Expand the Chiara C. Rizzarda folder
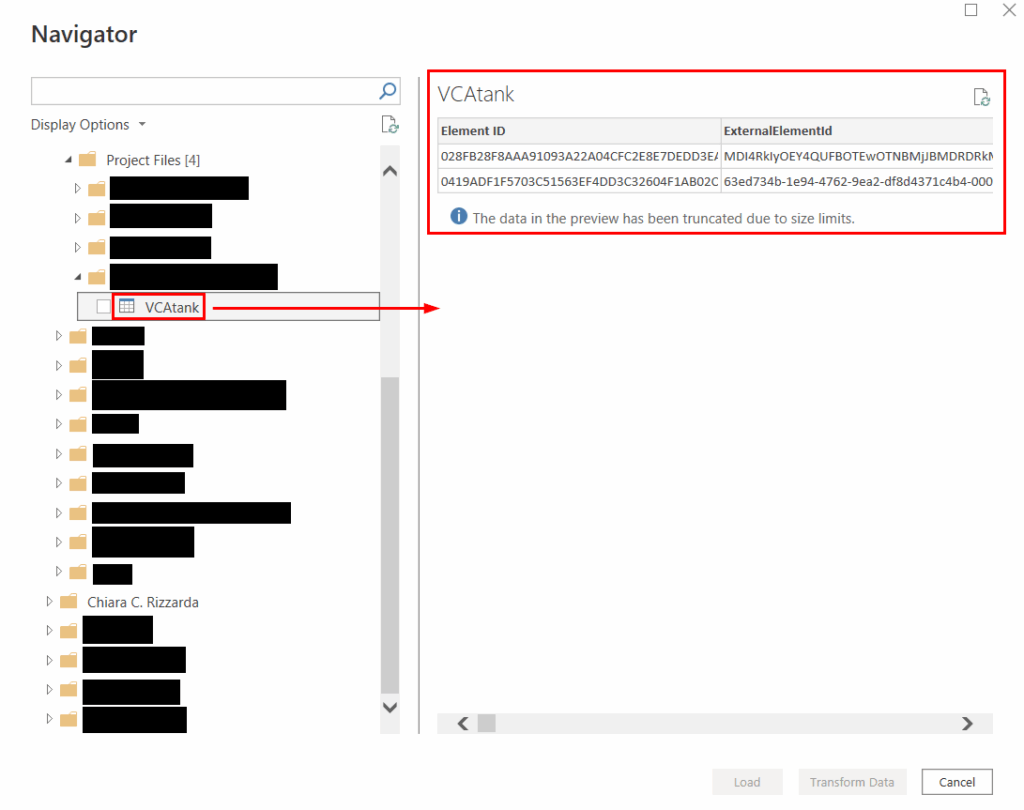Image resolution: width=1024 pixels, height=810 pixels. click(49, 602)
